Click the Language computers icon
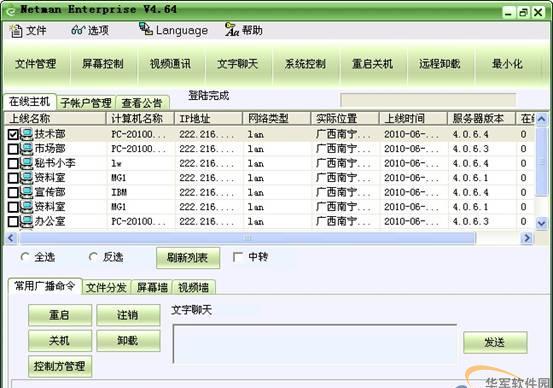The image size is (553, 388). point(146,29)
